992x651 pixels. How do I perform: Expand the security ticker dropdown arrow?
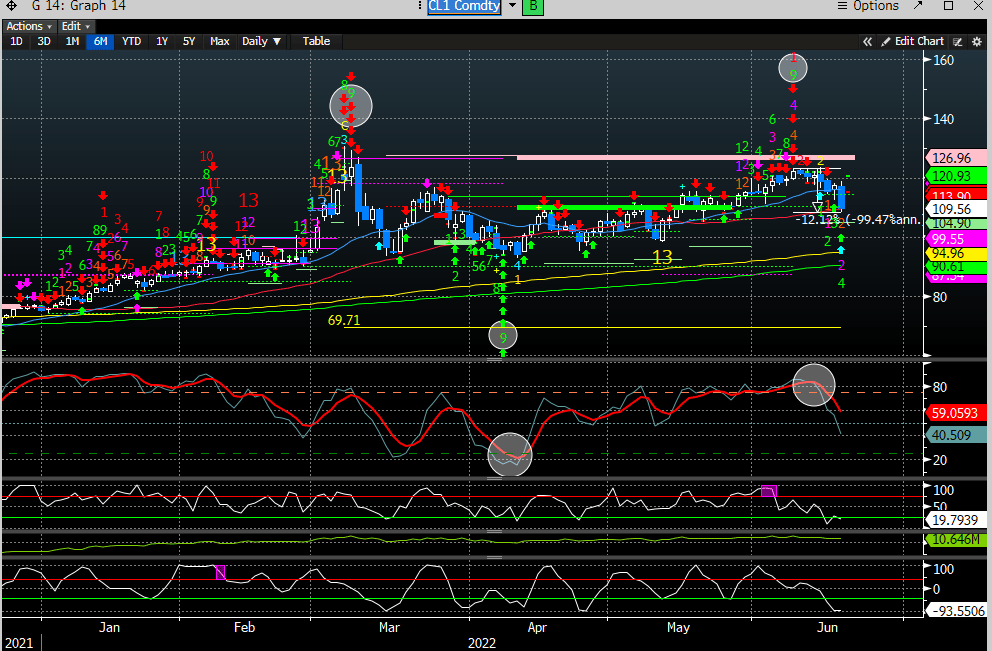point(513,6)
